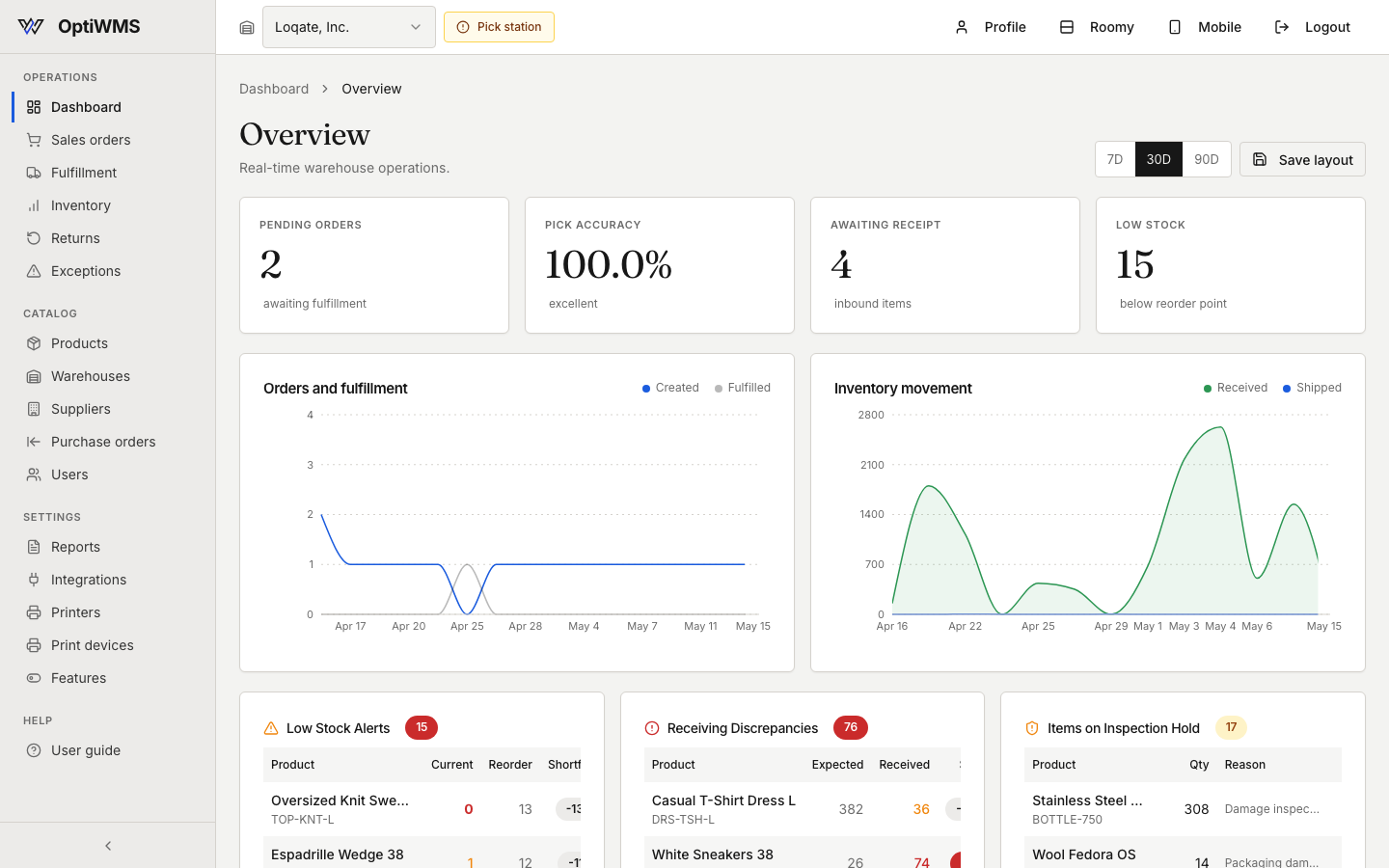
Task: Select the 90D time range
Action: coord(1207,159)
